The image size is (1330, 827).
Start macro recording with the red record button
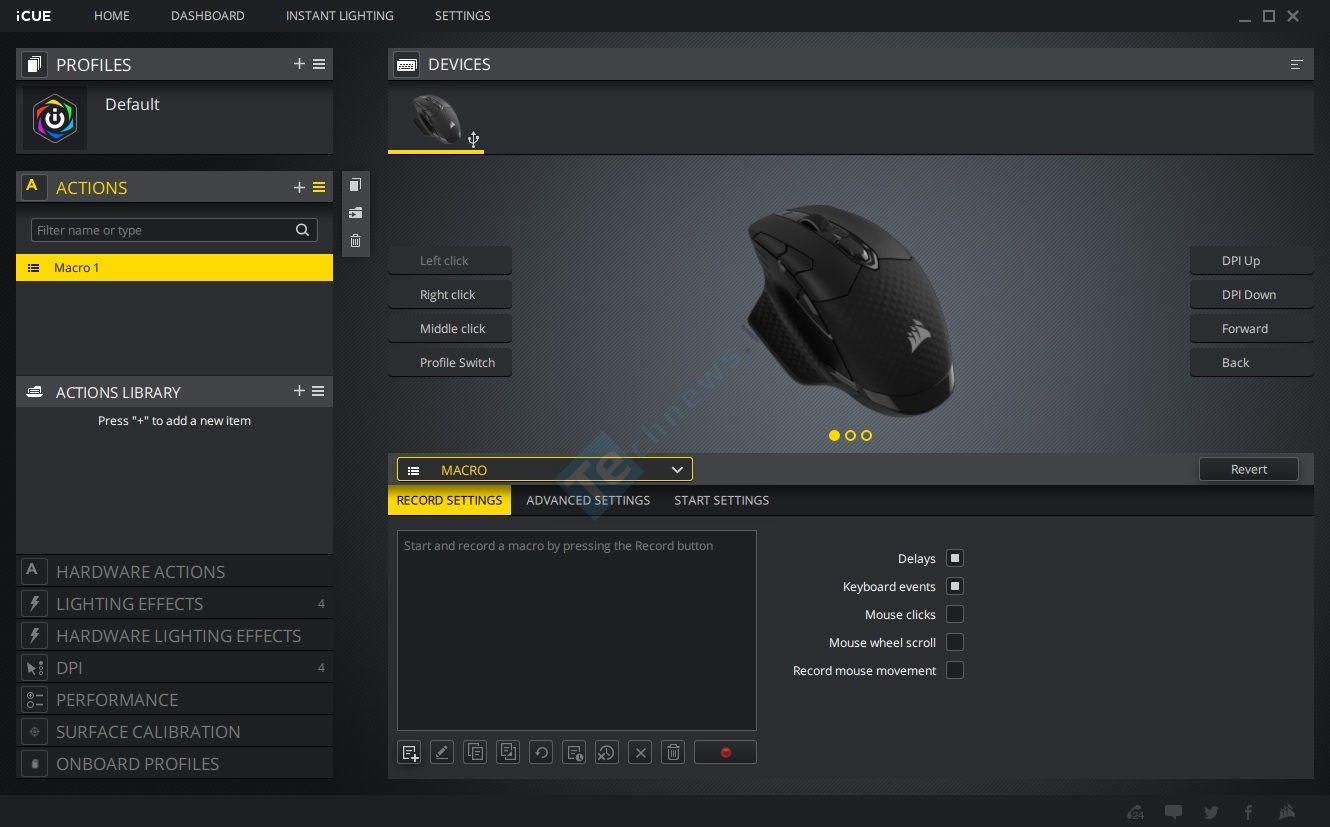click(x=725, y=753)
